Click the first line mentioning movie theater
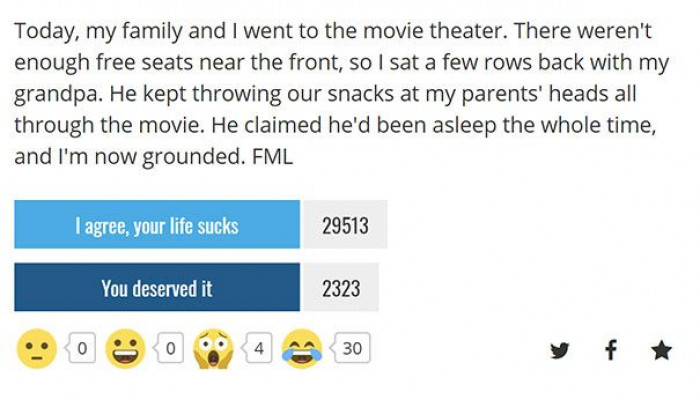Screen dimensions: 700x400 point(333,31)
